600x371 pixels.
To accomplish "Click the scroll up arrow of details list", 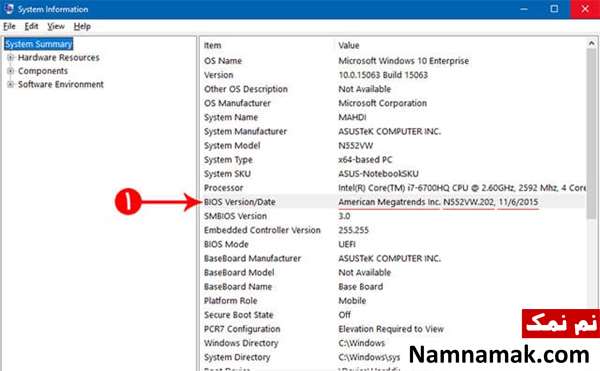I will point(592,43).
